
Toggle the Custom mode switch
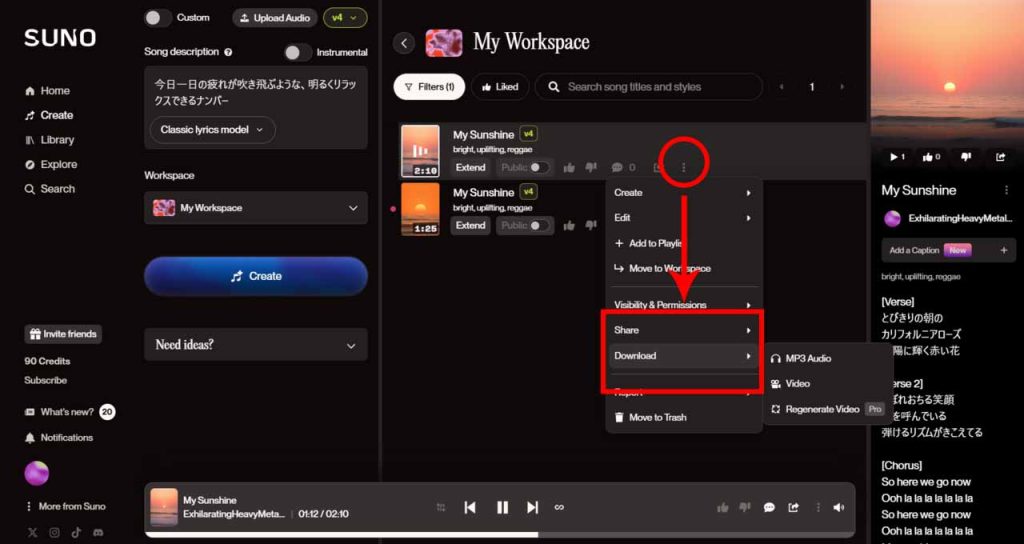(x=157, y=18)
